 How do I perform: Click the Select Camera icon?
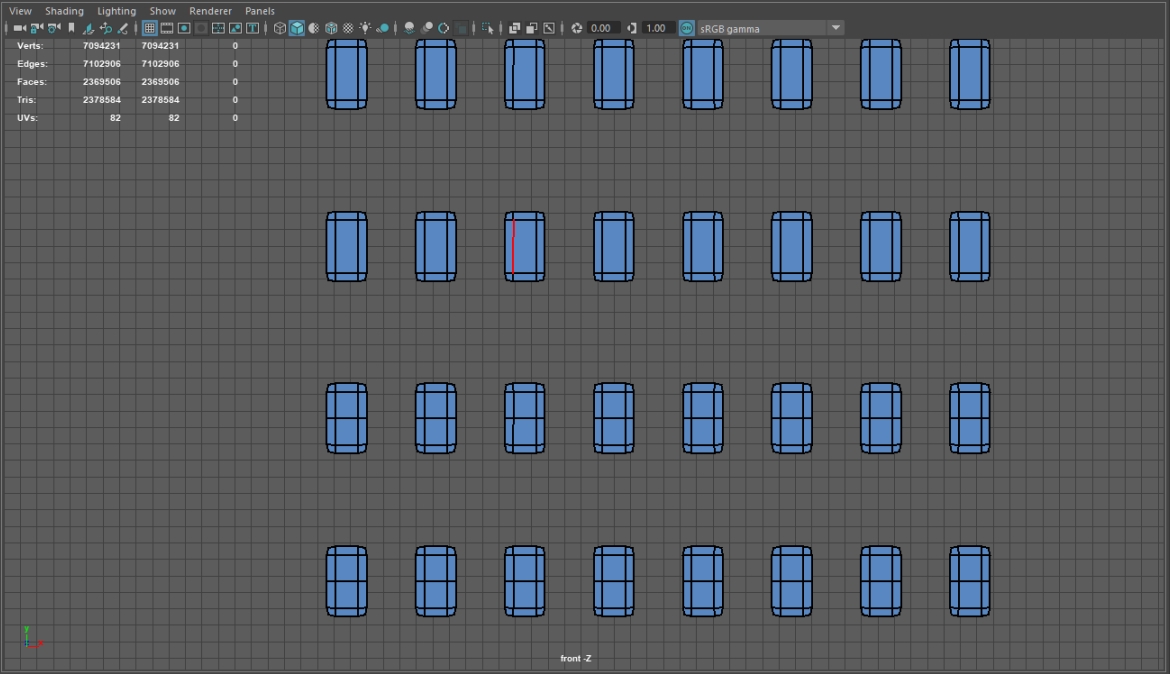point(19,28)
